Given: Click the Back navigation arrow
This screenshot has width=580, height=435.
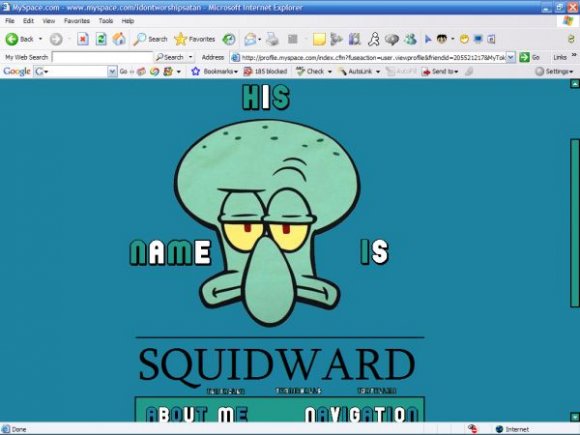Looking at the screenshot, I should point(12,39).
